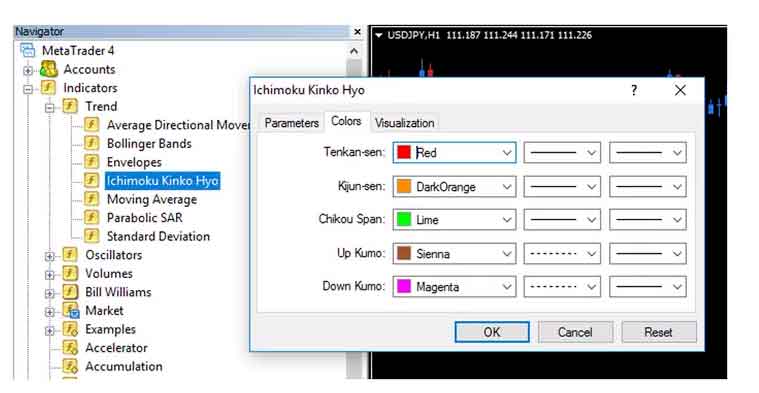The width and height of the screenshot is (759, 393).
Task: Click the red Tenkan-sen color swatch
Action: [404, 152]
